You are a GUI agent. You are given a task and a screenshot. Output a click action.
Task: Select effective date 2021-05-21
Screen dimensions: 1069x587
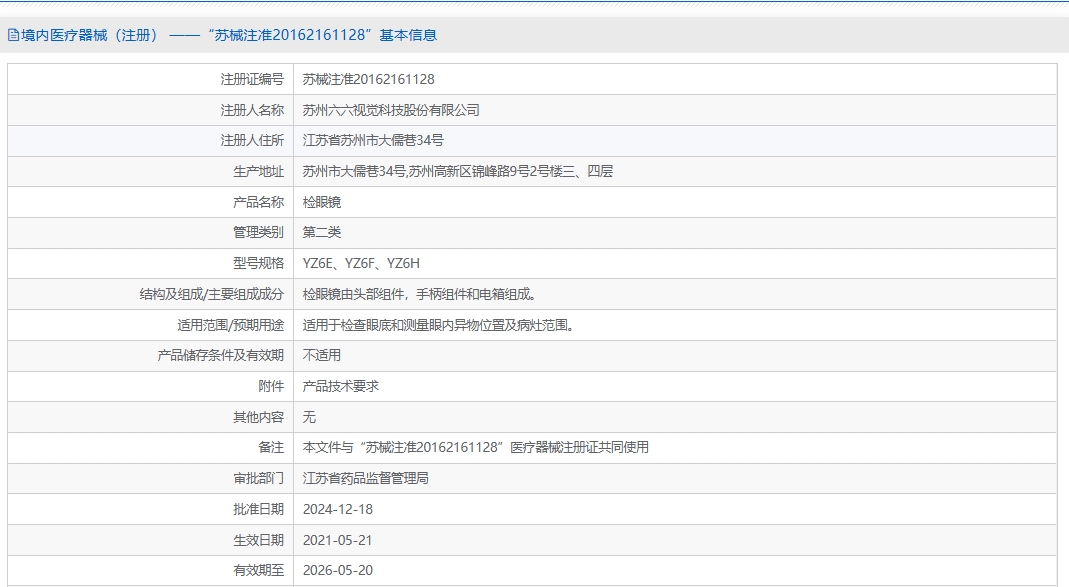coord(337,540)
